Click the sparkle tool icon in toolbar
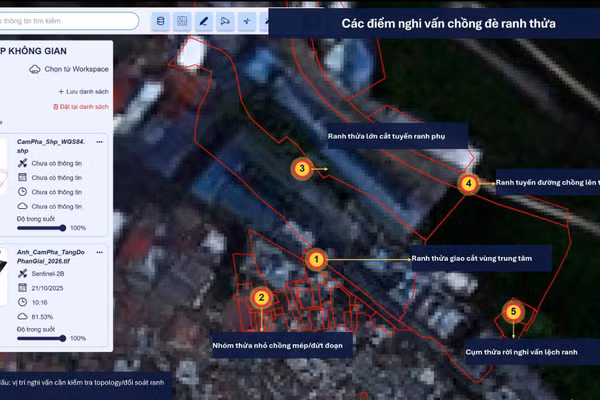600x400 pixels. 247,21
